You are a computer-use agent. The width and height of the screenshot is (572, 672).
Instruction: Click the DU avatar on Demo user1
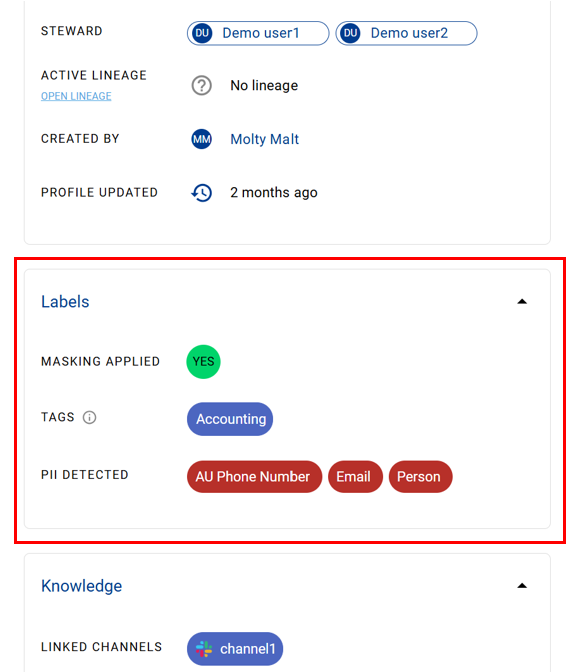(x=202, y=33)
